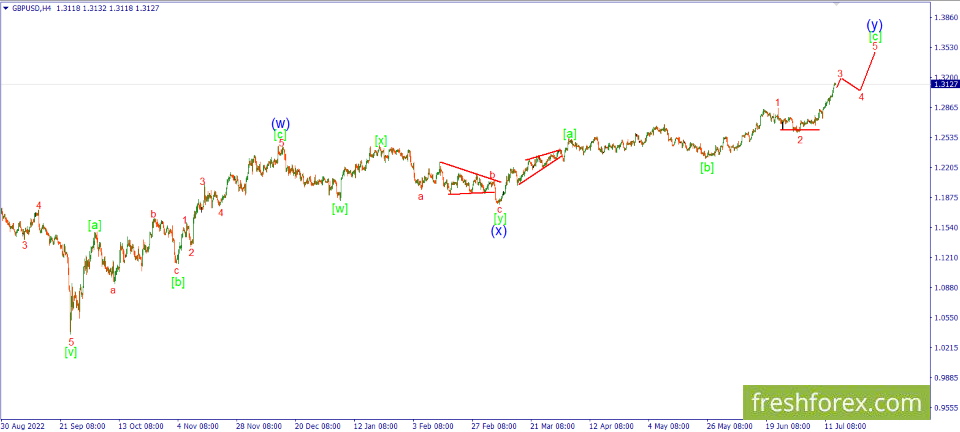Screen dimensions: 960x432
Task: Click the 28 Nov 08:00 time label
Action: [258, 425]
